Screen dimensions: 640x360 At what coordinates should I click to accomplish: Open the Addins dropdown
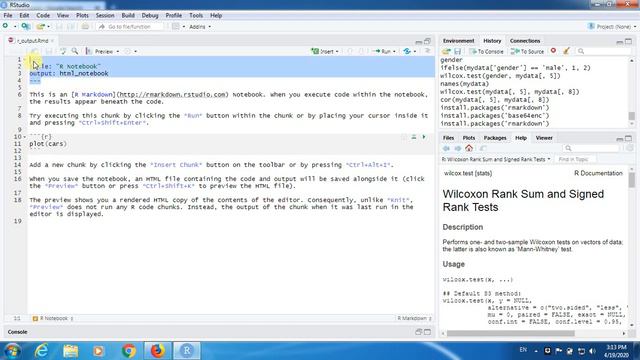tap(200, 27)
